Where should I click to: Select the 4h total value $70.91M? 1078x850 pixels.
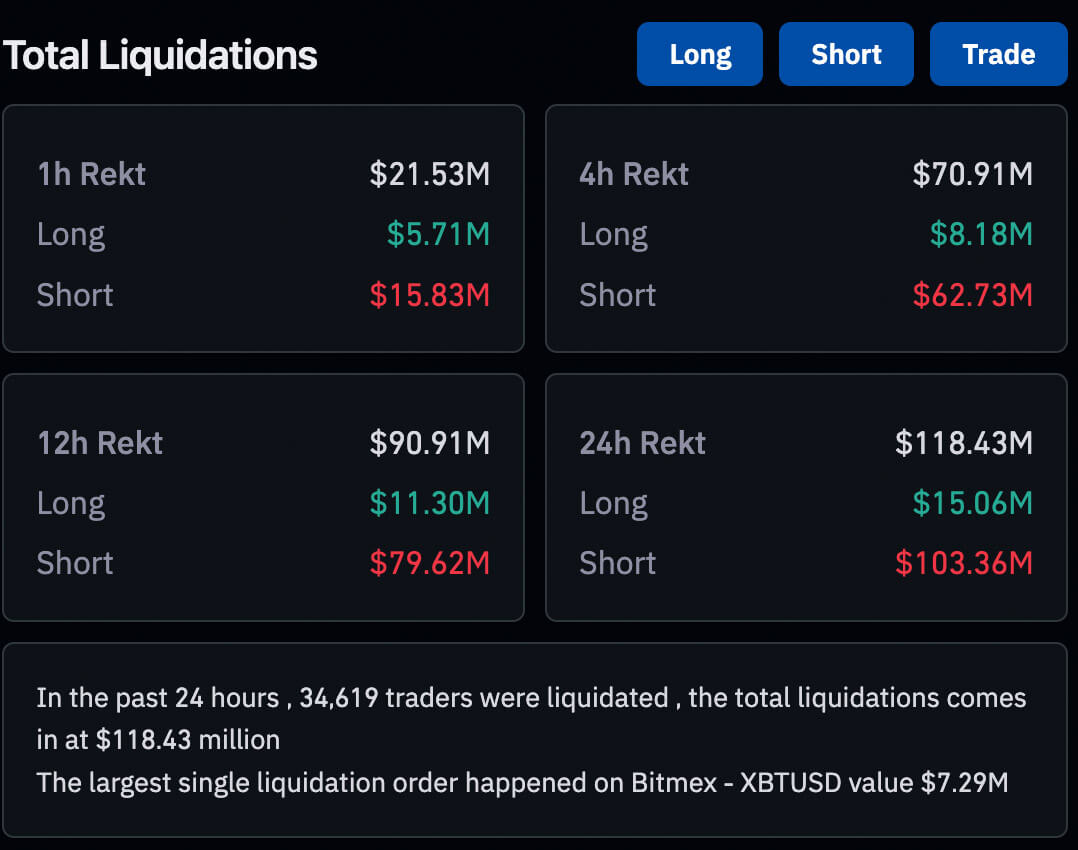pos(972,174)
